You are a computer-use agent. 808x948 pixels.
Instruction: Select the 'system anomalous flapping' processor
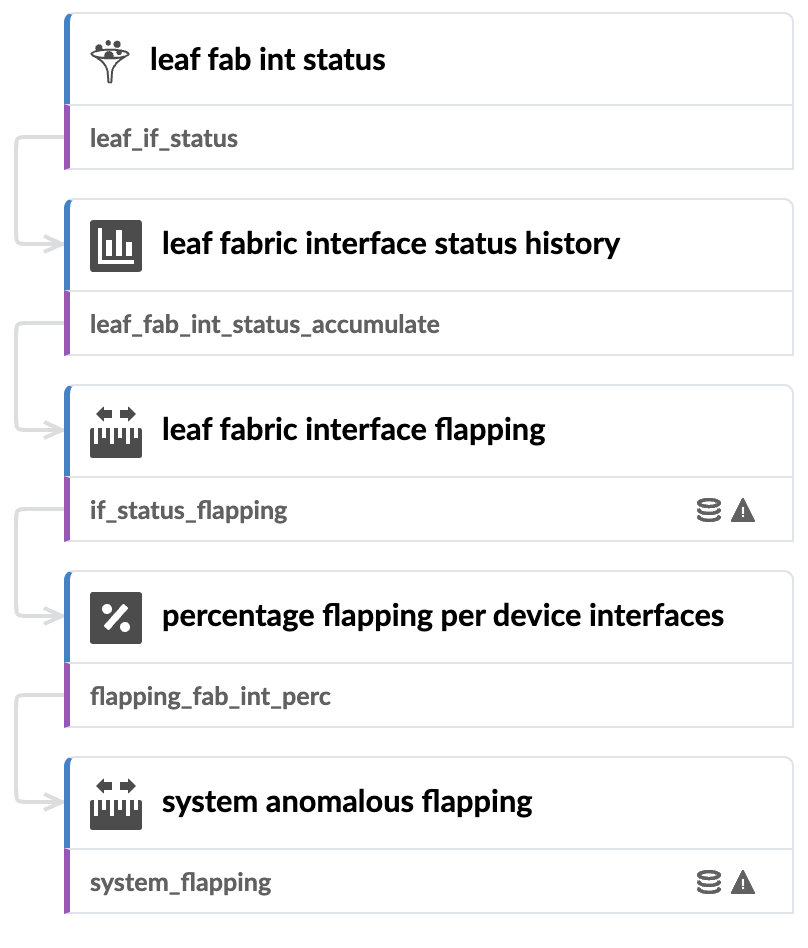coord(346,802)
